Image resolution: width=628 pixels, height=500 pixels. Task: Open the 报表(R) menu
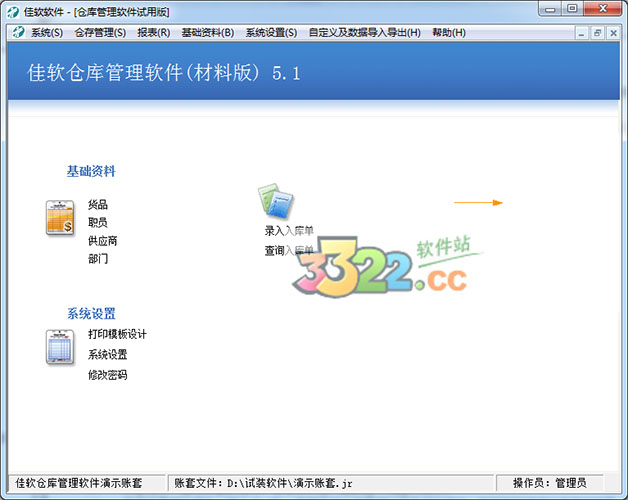153,32
